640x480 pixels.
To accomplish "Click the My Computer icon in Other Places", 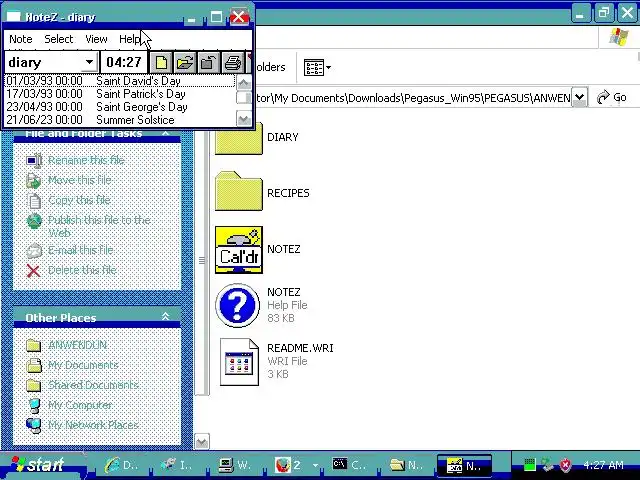I will pyautogui.click(x=34, y=405).
